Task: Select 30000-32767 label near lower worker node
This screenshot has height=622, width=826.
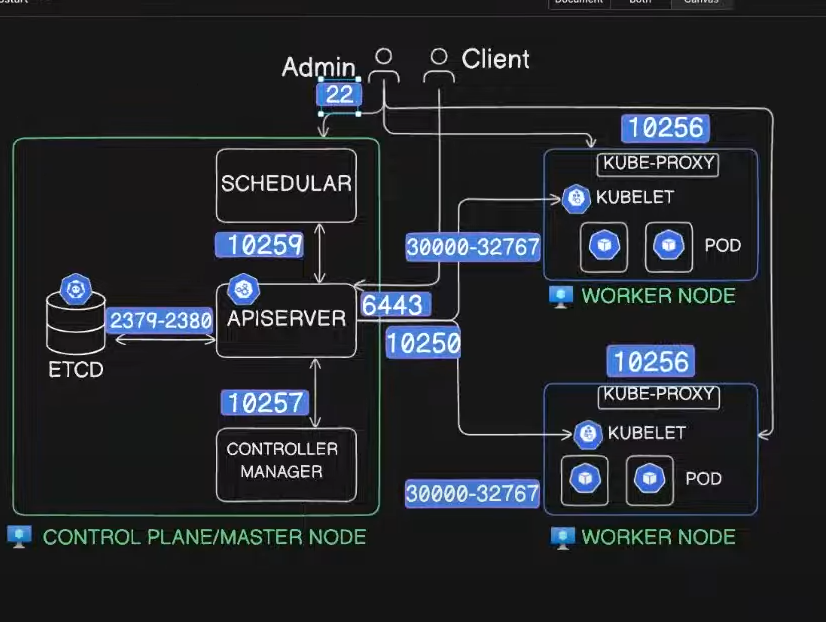Action: [x=473, y=493]
